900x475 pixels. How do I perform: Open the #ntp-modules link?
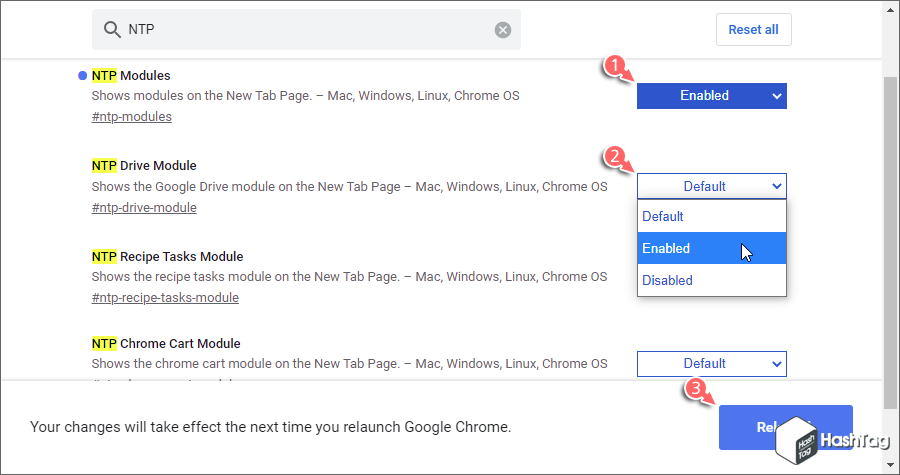[131, 116]
